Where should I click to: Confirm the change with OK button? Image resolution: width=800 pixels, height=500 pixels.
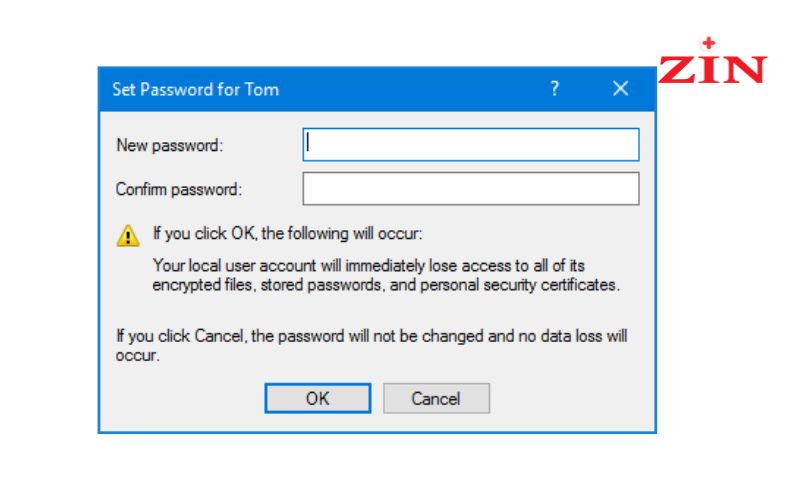point(317,398)
